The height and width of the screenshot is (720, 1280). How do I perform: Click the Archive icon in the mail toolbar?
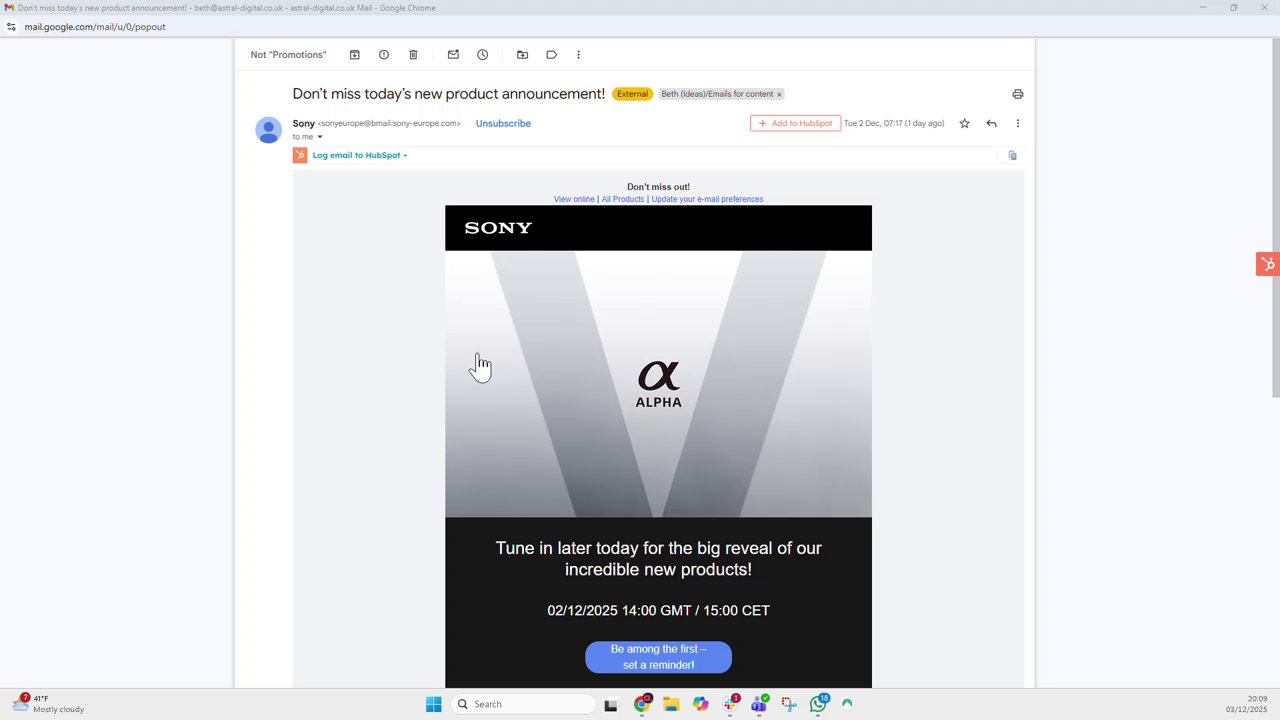pos(354,55)
